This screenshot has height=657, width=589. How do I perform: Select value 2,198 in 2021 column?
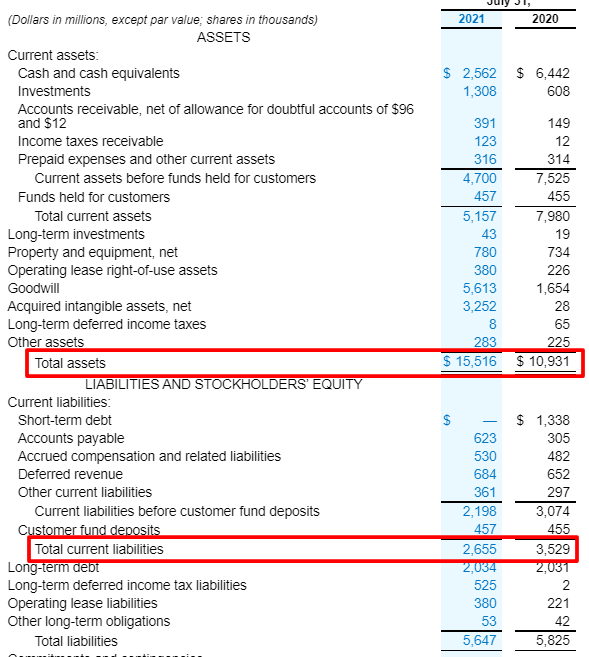(x=479, y=512)
